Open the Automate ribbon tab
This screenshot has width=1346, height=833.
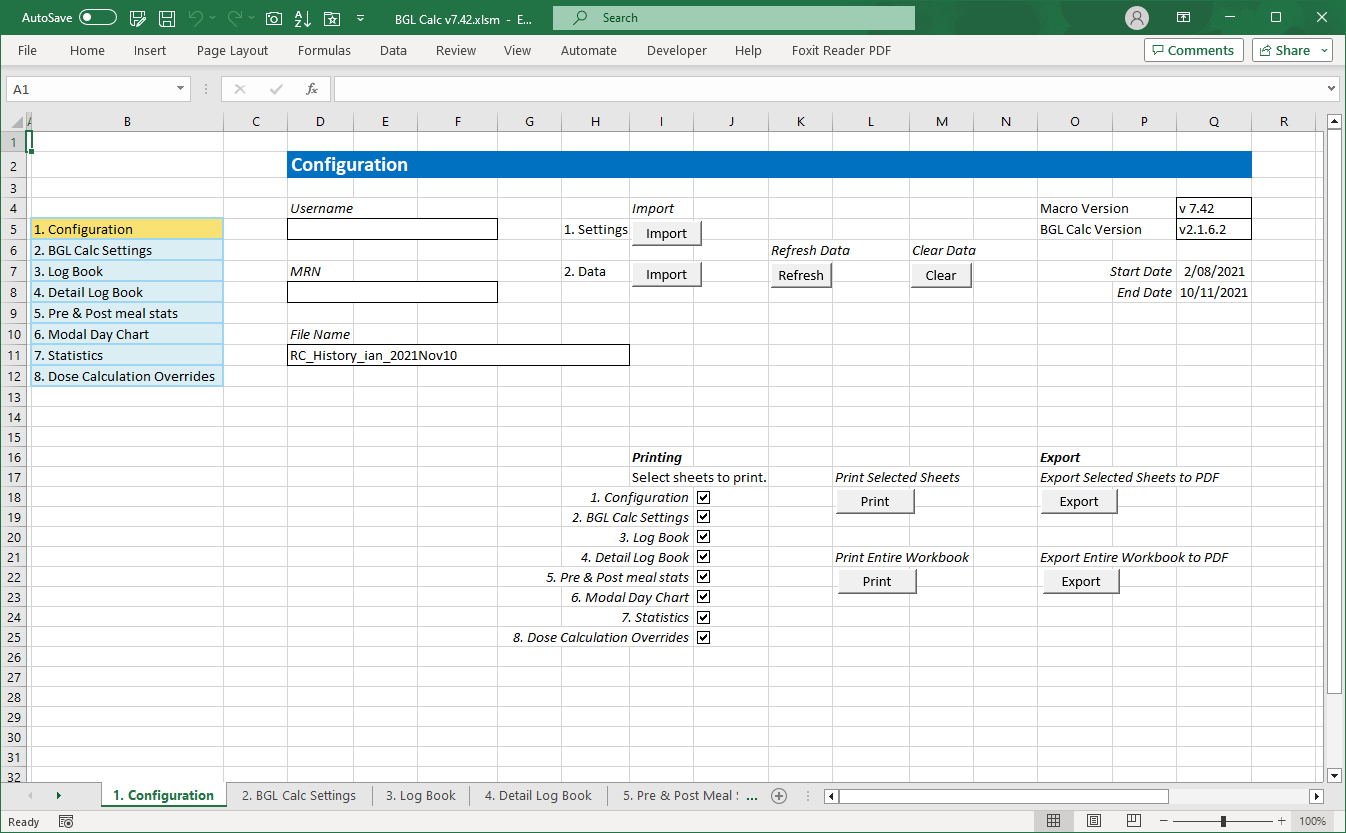click(x=589, y=50)
